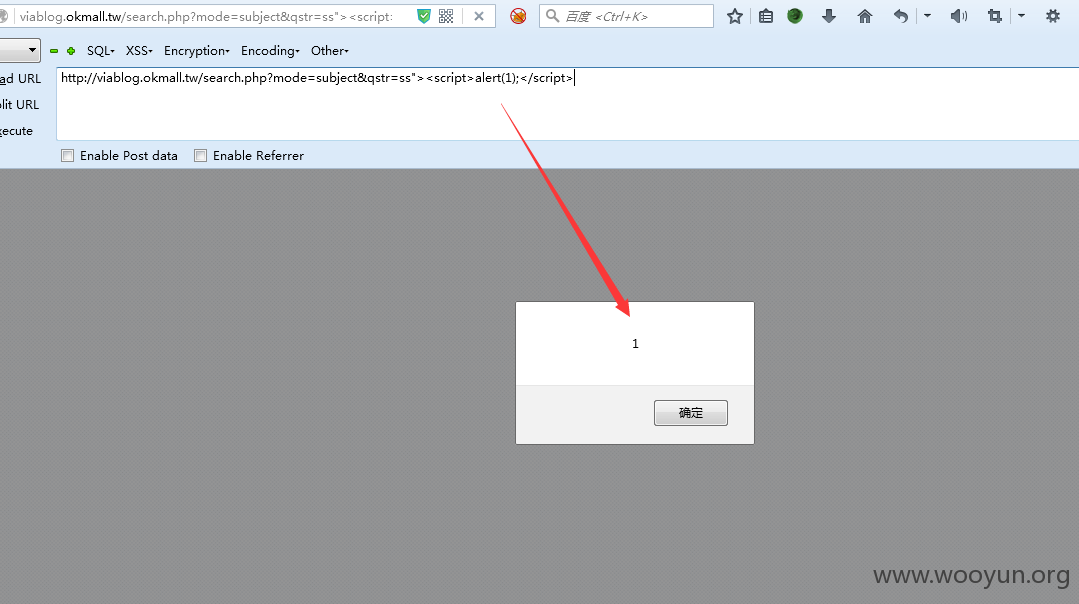Open the QR code icon in address bar
1079x604 pixels.
click(x=446, y=16)
